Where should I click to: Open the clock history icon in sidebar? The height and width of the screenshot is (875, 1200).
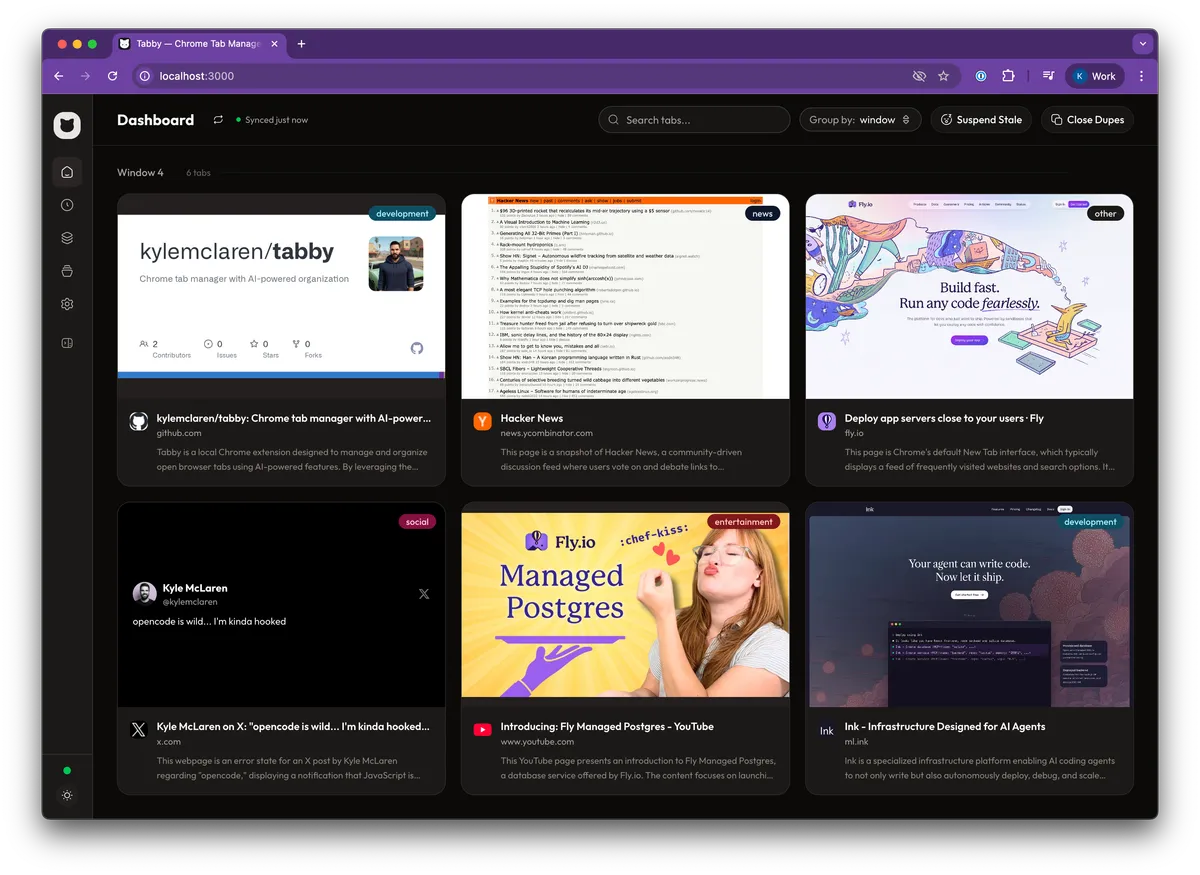(x=67, y=205)
